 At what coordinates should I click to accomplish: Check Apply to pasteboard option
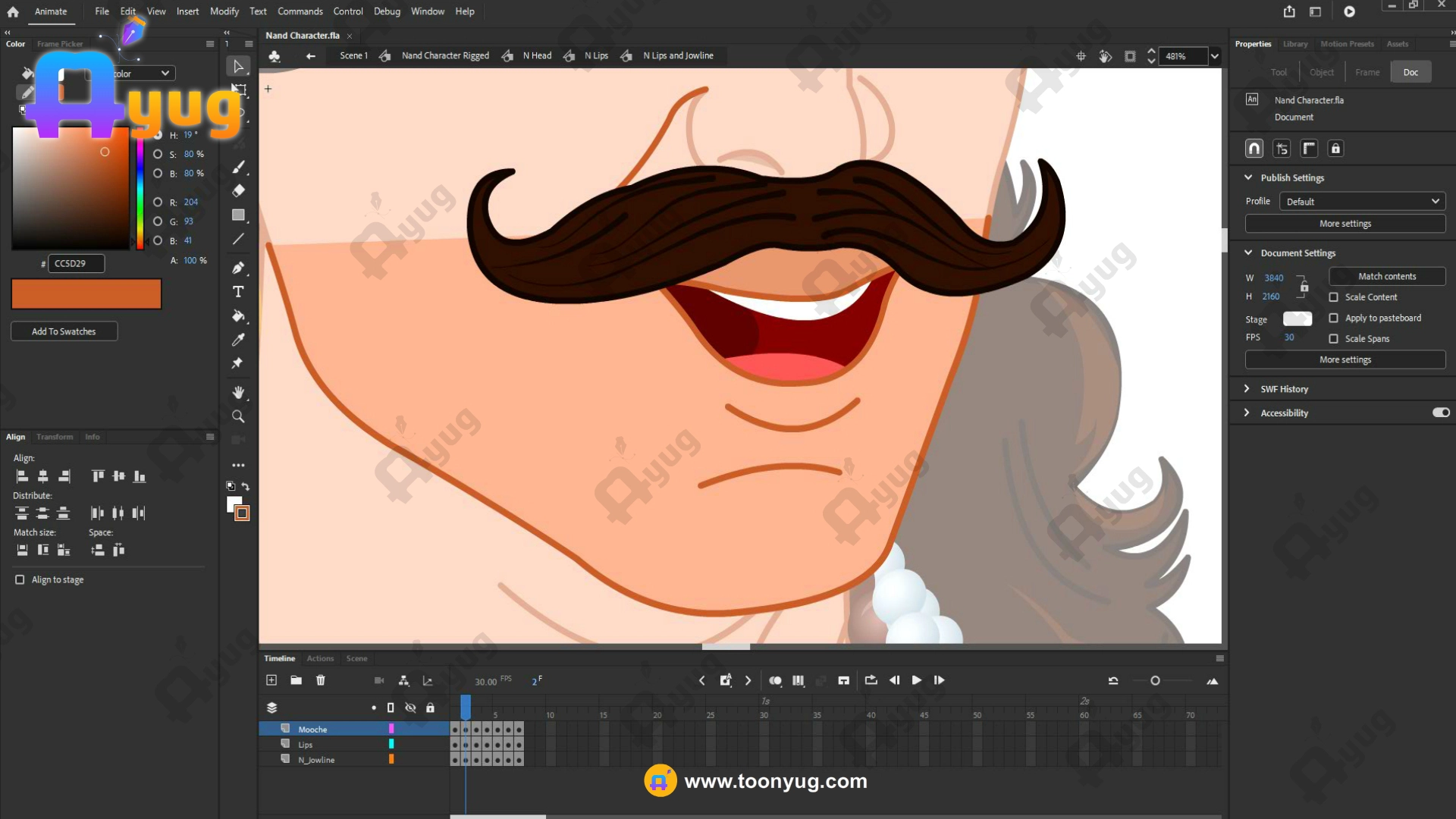[1333, 318]
